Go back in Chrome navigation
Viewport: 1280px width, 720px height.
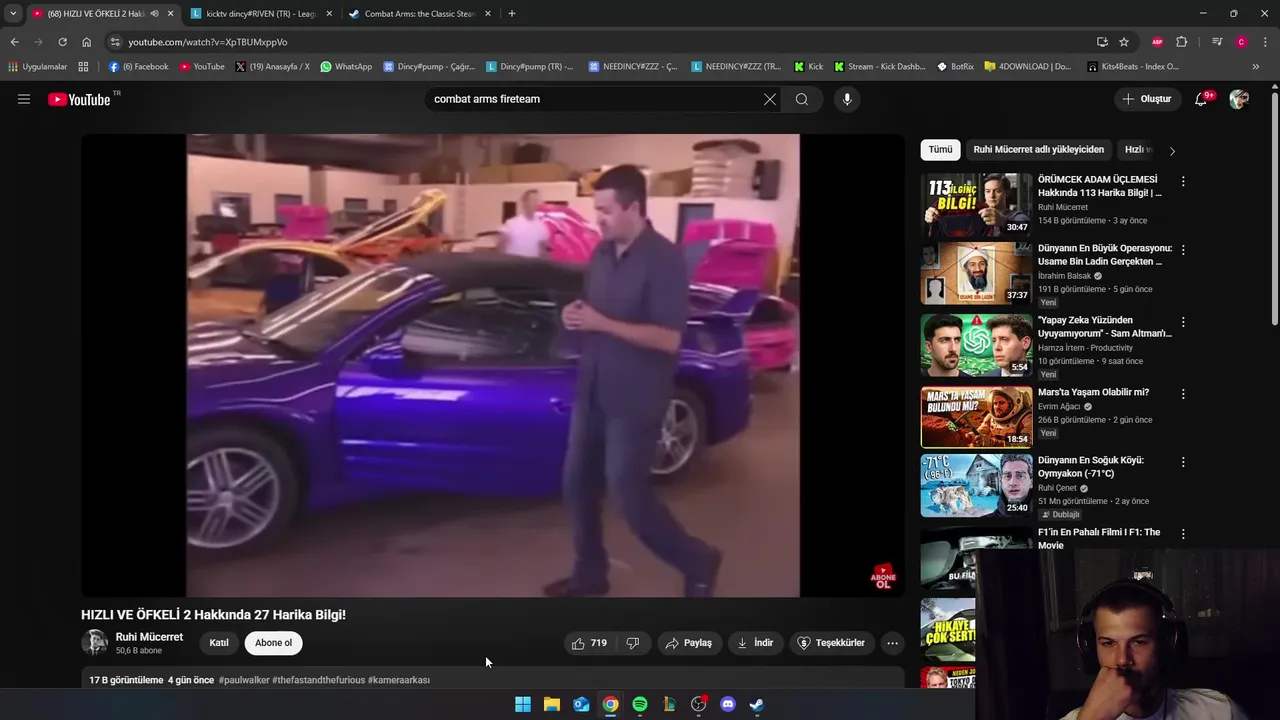[14, 42]
